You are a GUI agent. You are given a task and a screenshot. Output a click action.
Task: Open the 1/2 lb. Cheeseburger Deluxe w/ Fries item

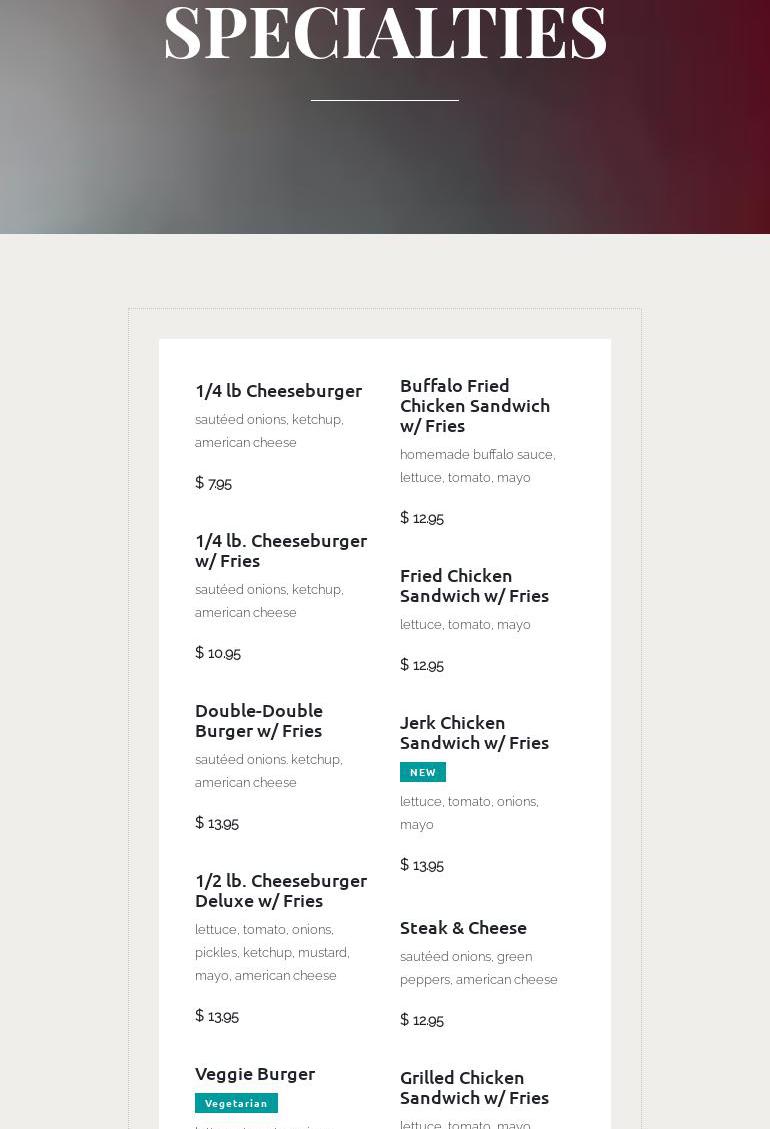(x=281, y=891)
